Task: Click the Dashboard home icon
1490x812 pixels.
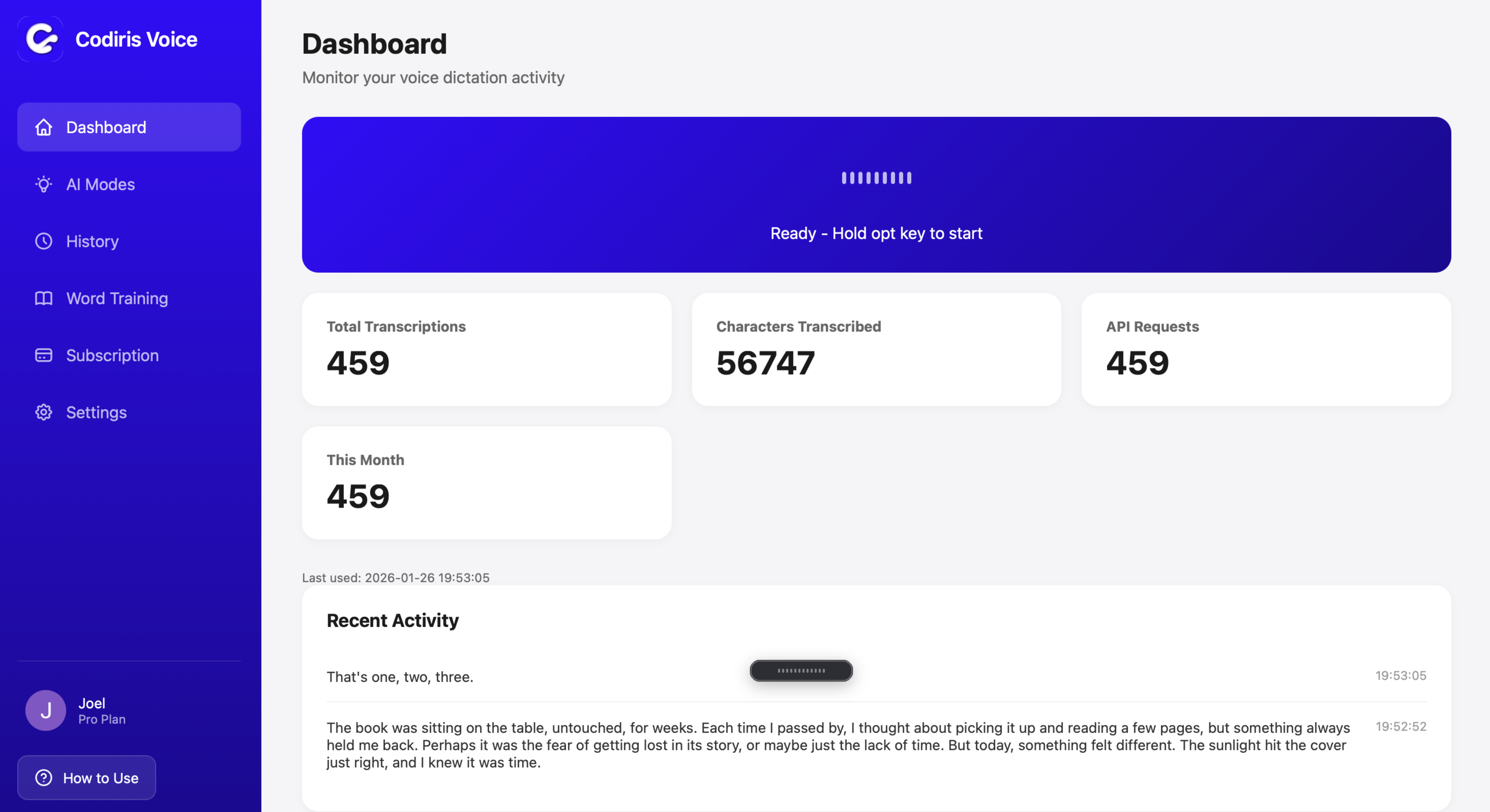Action: click(43, 127)
